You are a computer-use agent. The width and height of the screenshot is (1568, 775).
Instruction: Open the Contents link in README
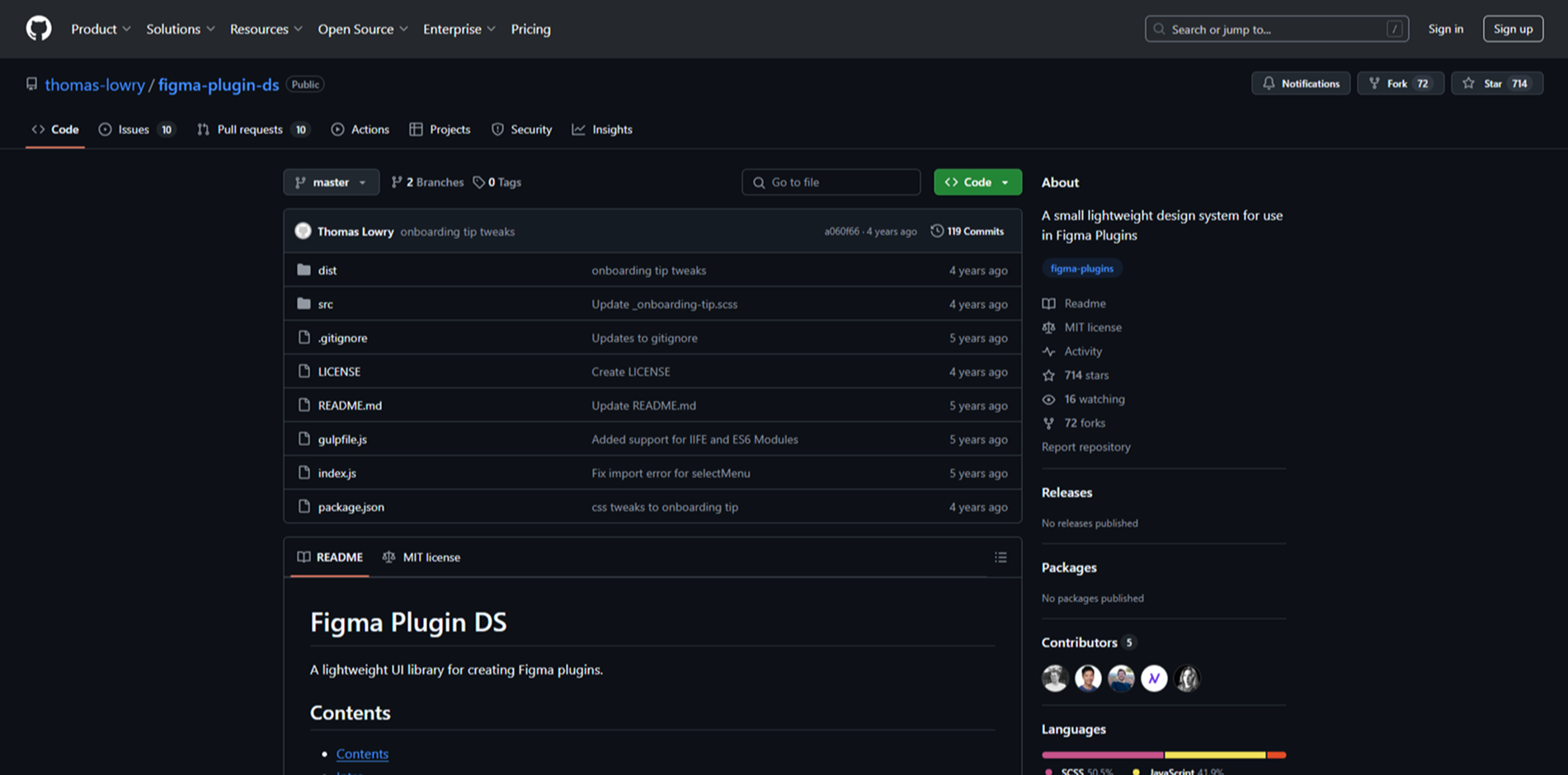362,754
